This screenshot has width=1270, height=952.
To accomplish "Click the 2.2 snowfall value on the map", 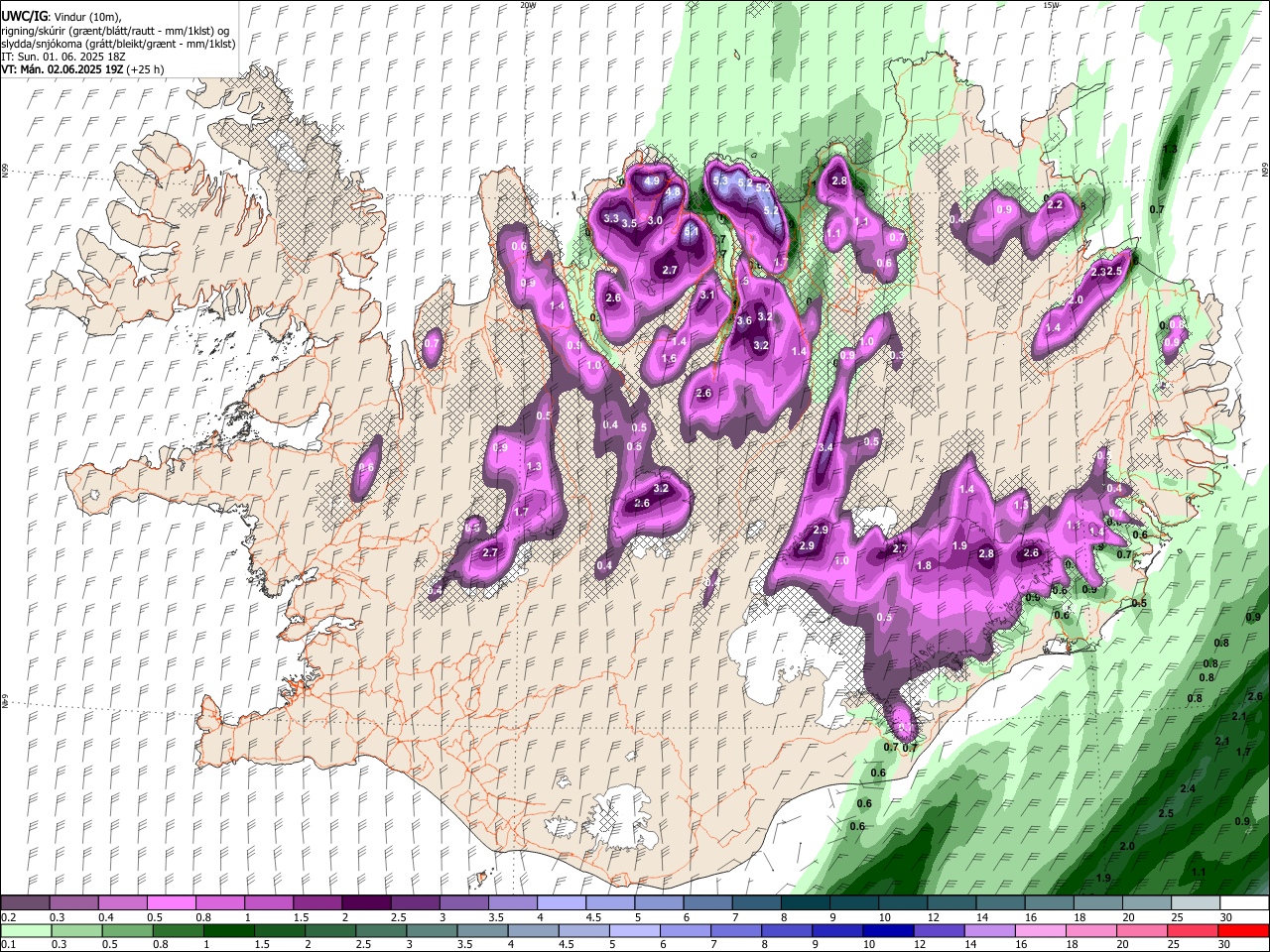I will tap(1055, 204).
